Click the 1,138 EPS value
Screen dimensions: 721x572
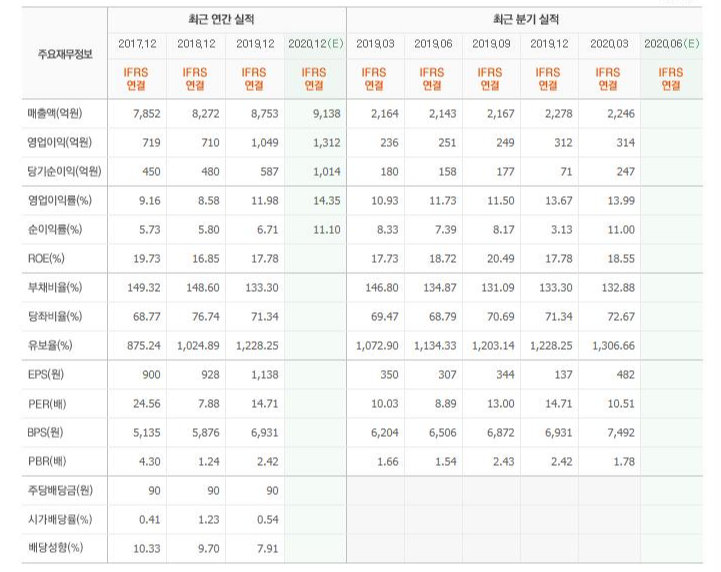(x=264, y=374)
